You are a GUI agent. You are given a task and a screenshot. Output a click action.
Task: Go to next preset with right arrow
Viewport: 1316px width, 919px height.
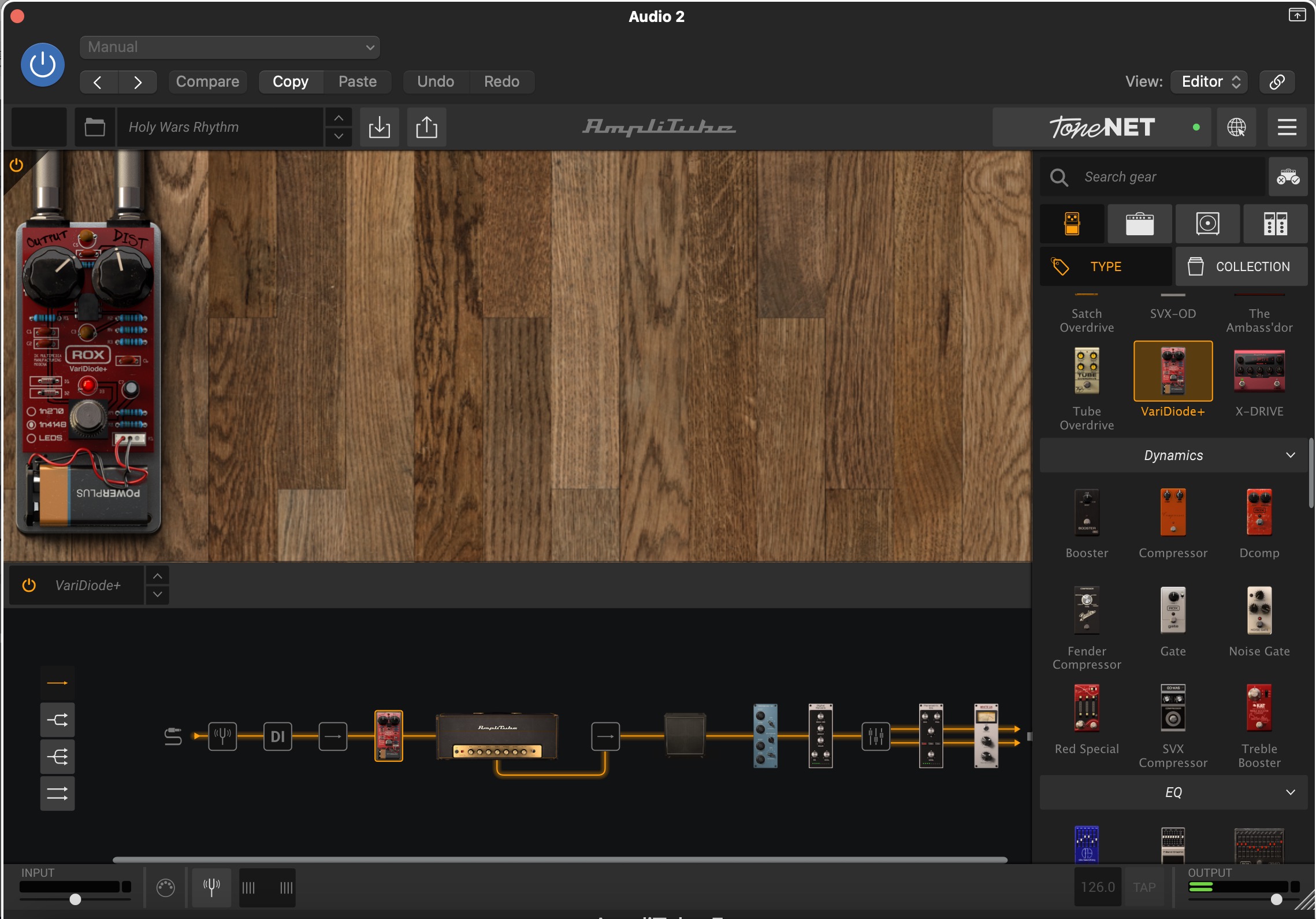pyautogui.click(x=137, y=82)
